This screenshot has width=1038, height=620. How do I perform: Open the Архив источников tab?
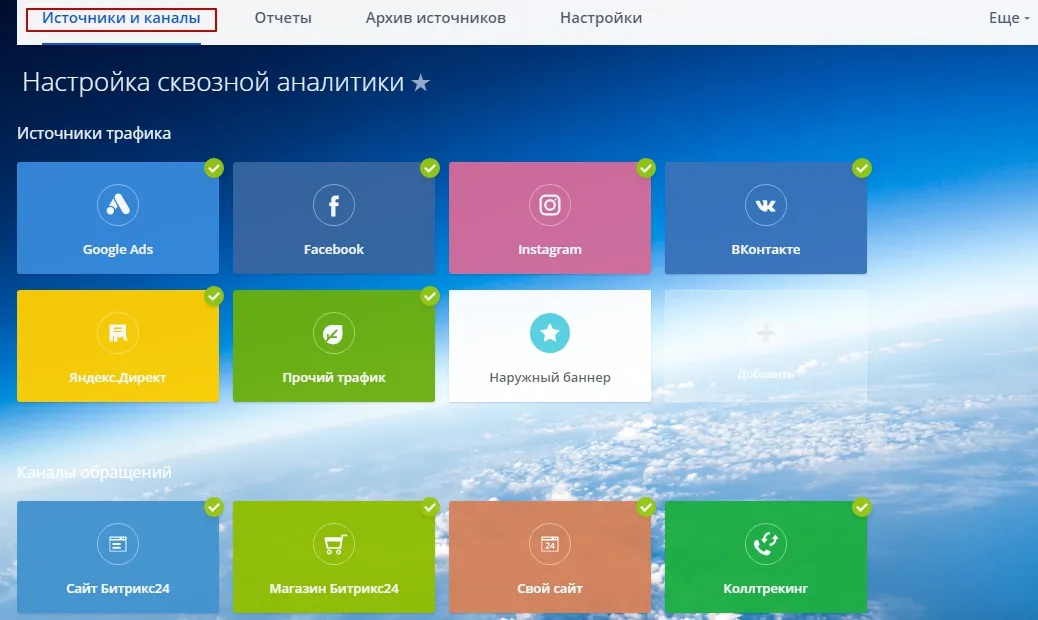[x=435, y=18]
